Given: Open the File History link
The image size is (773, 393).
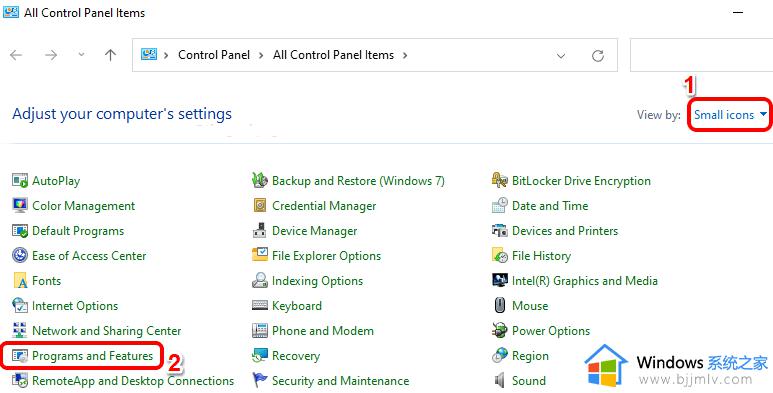Looking at the screenshot, I should click(x=541, y=256).
